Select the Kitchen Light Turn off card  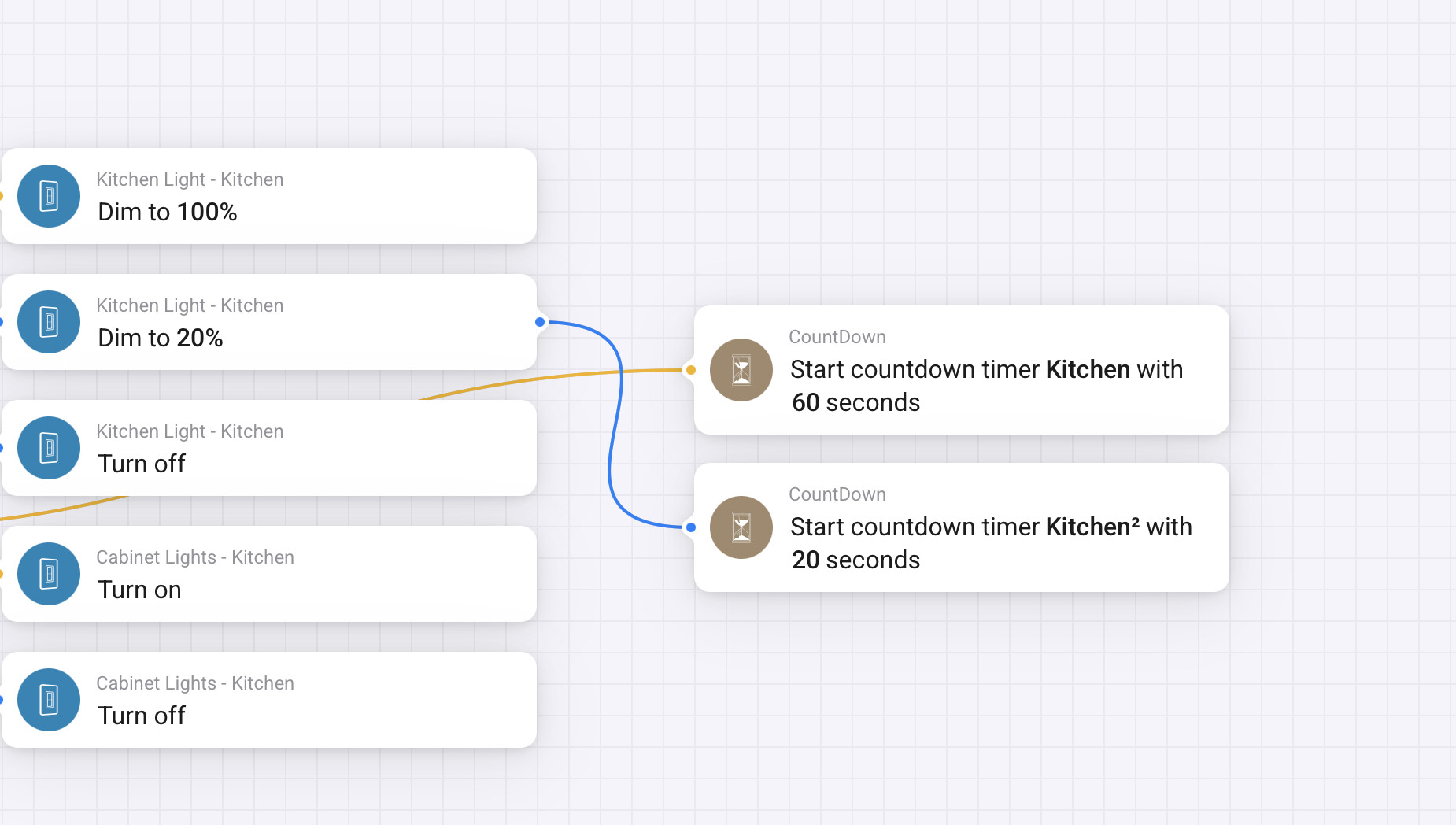[269, 448]
